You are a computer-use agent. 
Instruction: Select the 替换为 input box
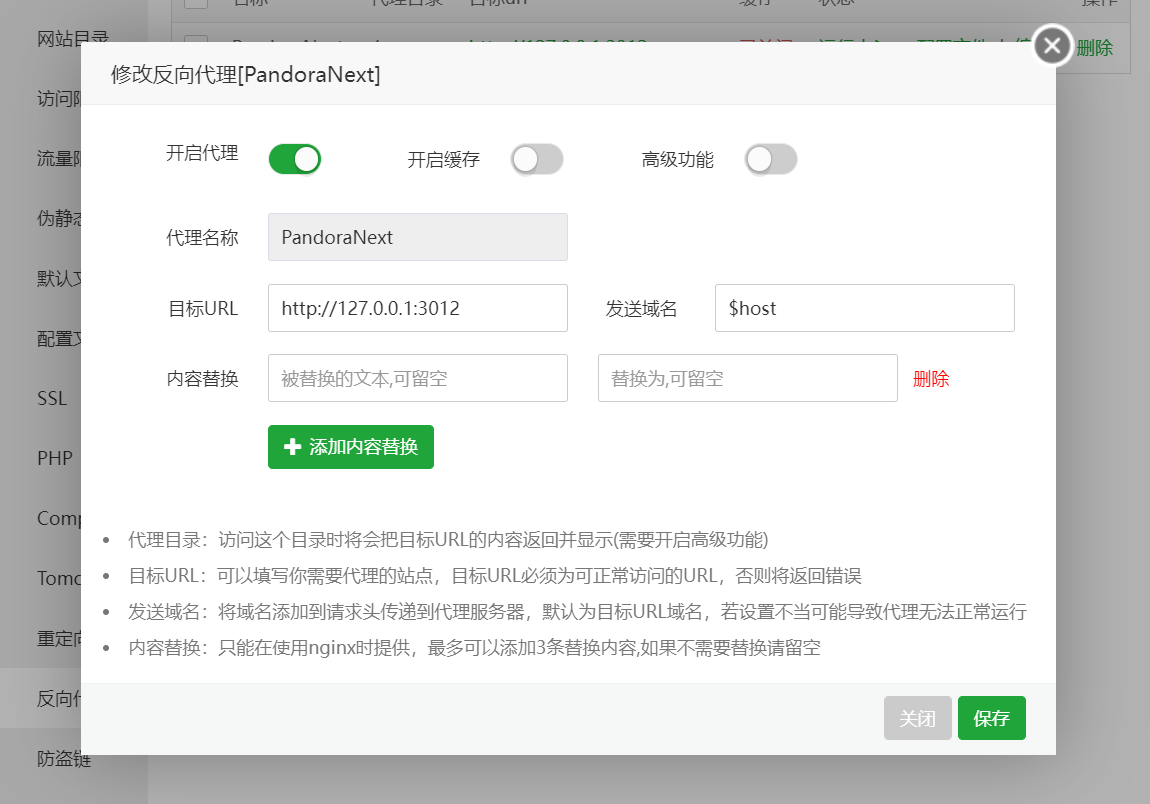747,378
